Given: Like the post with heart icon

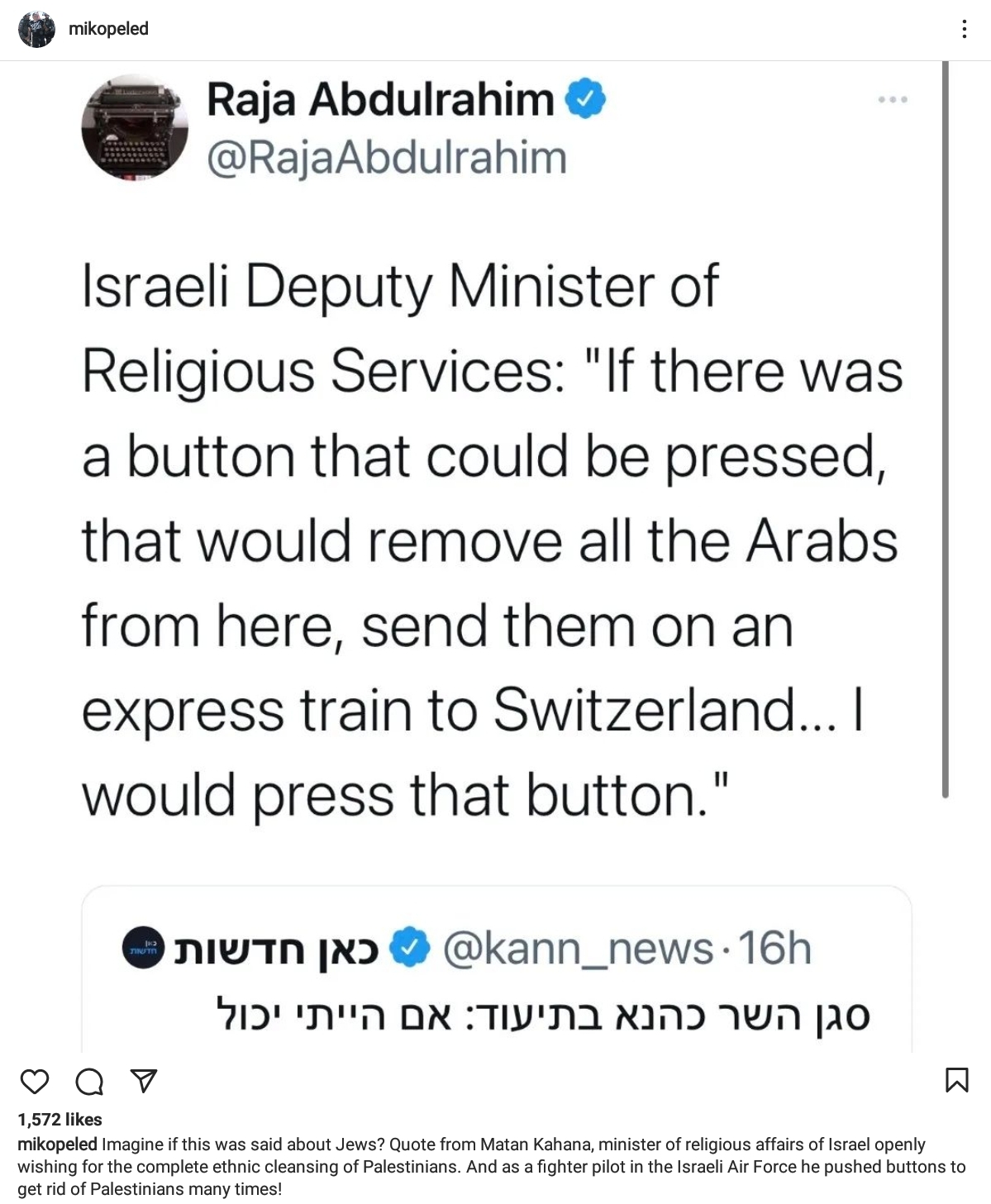Looking at the screenshot, I should tap(35, 1081).
